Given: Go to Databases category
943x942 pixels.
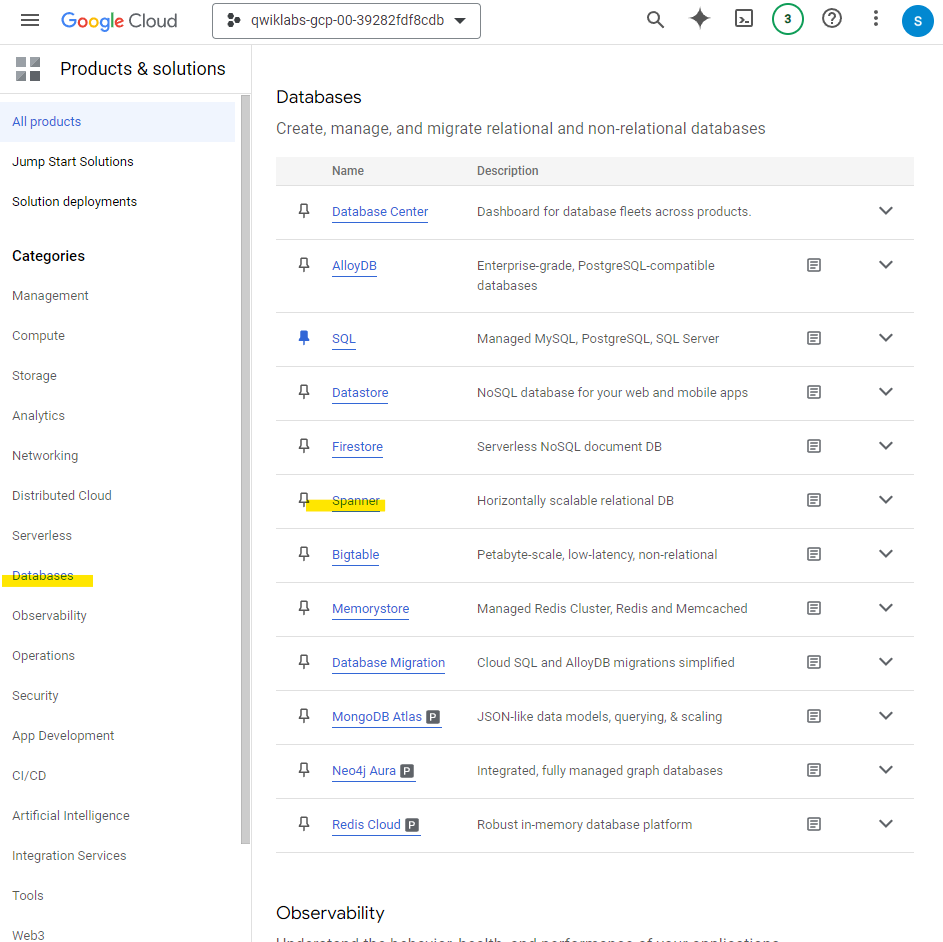Looking at the screenshot, I should click(43, 576).
